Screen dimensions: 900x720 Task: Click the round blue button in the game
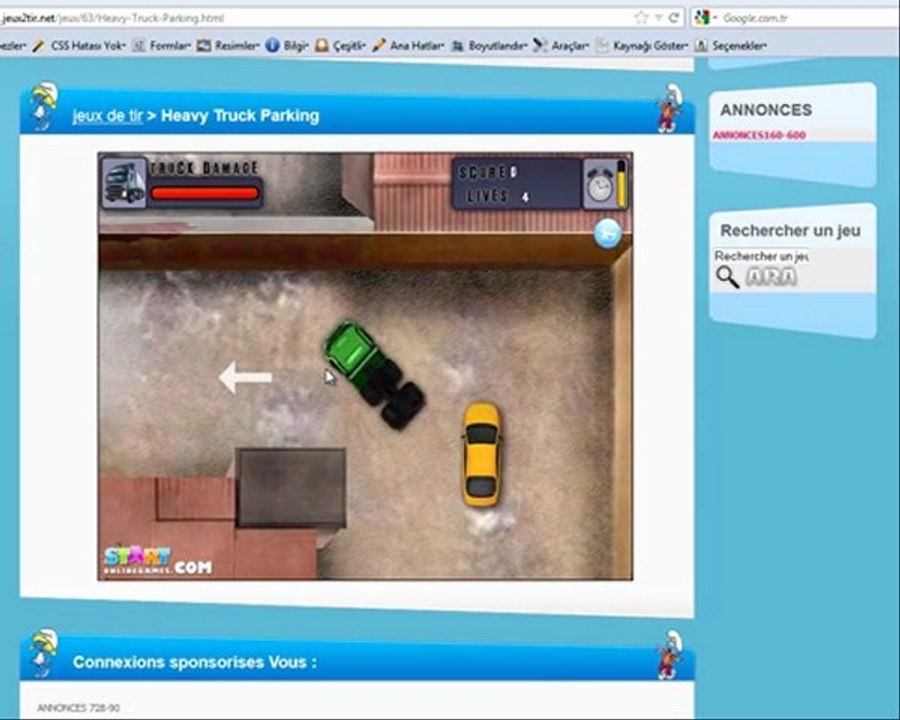[x=607, y=234]
